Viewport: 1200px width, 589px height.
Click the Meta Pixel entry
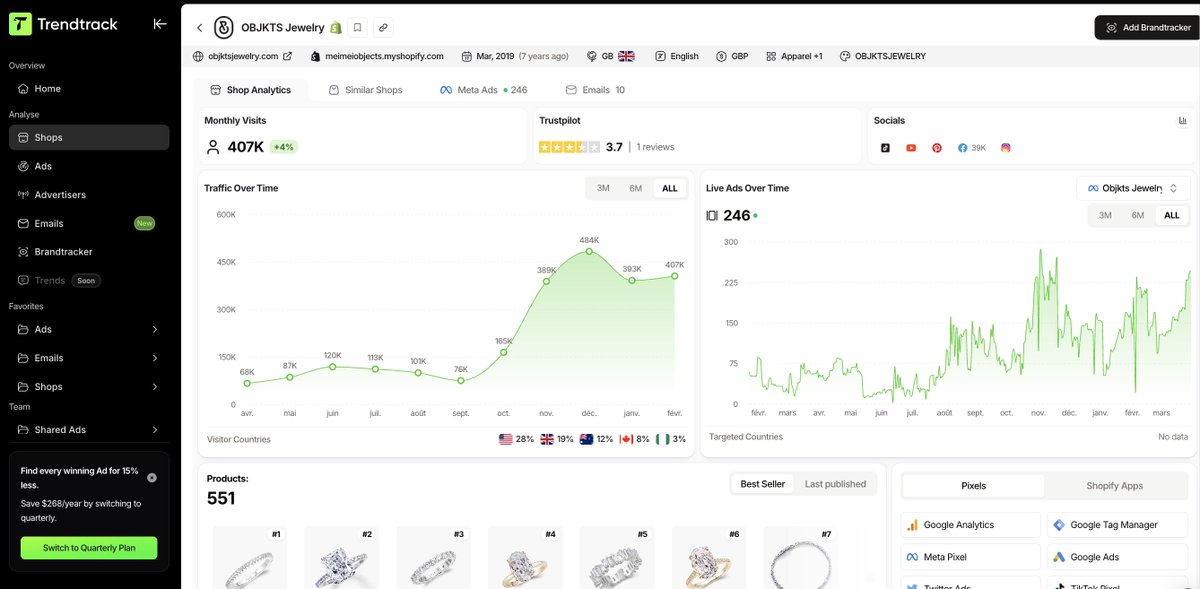click(x=971, y=557)
